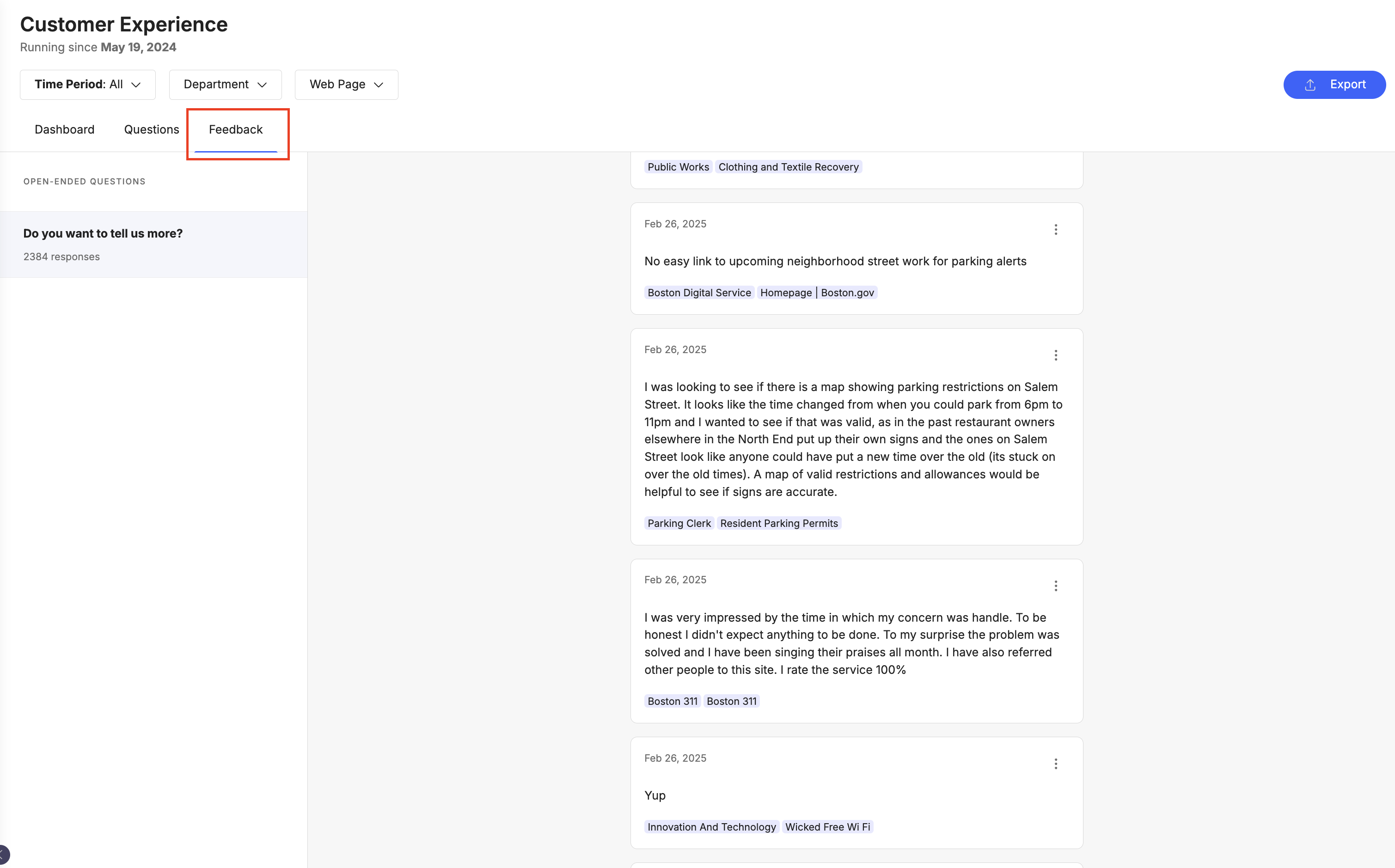Click the Export button

[1334, 85]
